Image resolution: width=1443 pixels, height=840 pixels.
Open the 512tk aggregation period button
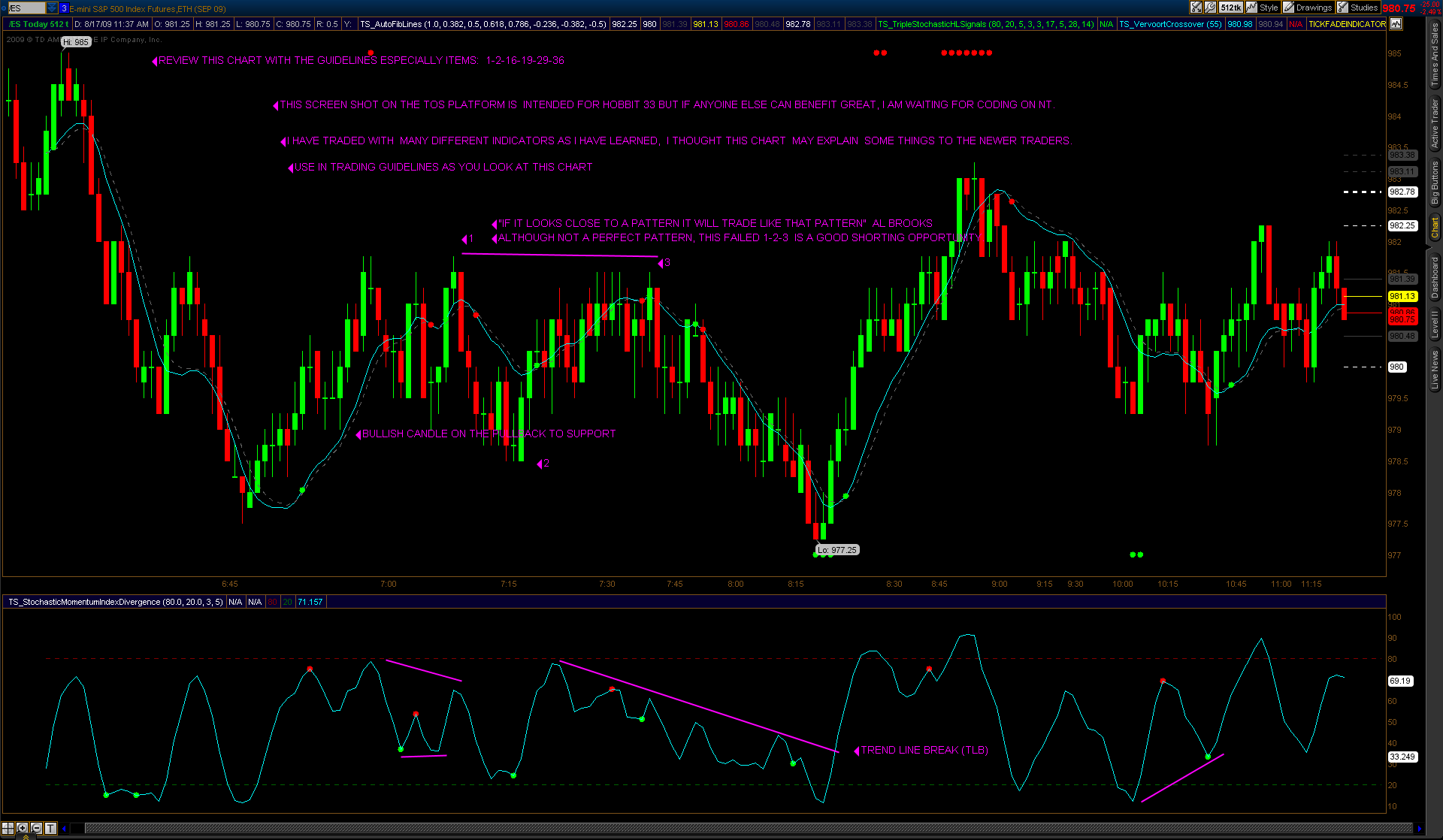pos(1231,8)
